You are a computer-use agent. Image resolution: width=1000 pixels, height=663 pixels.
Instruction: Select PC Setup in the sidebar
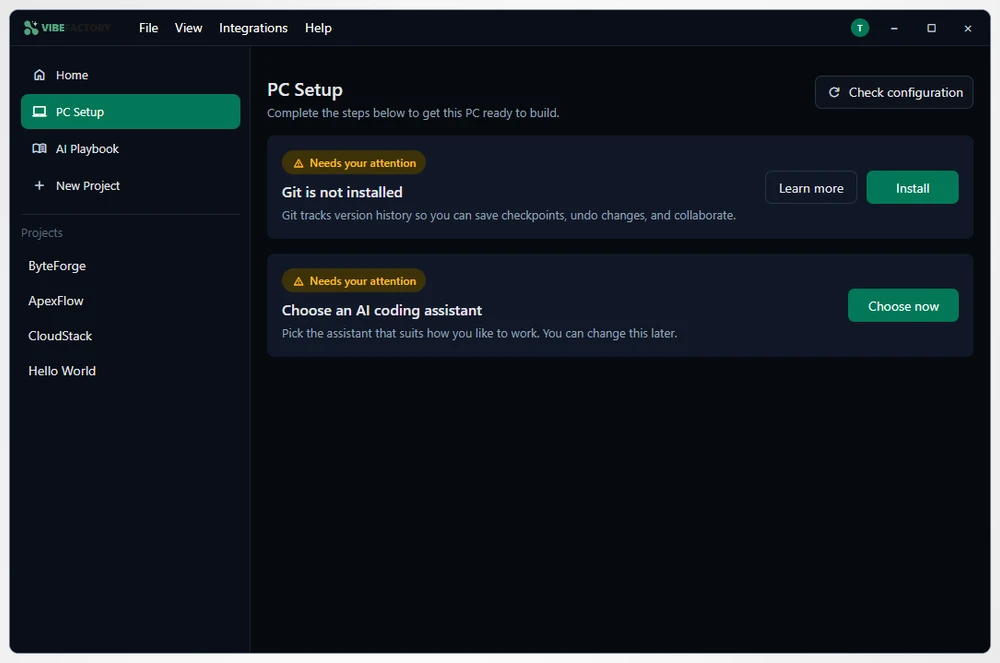[x=130, y=112]
